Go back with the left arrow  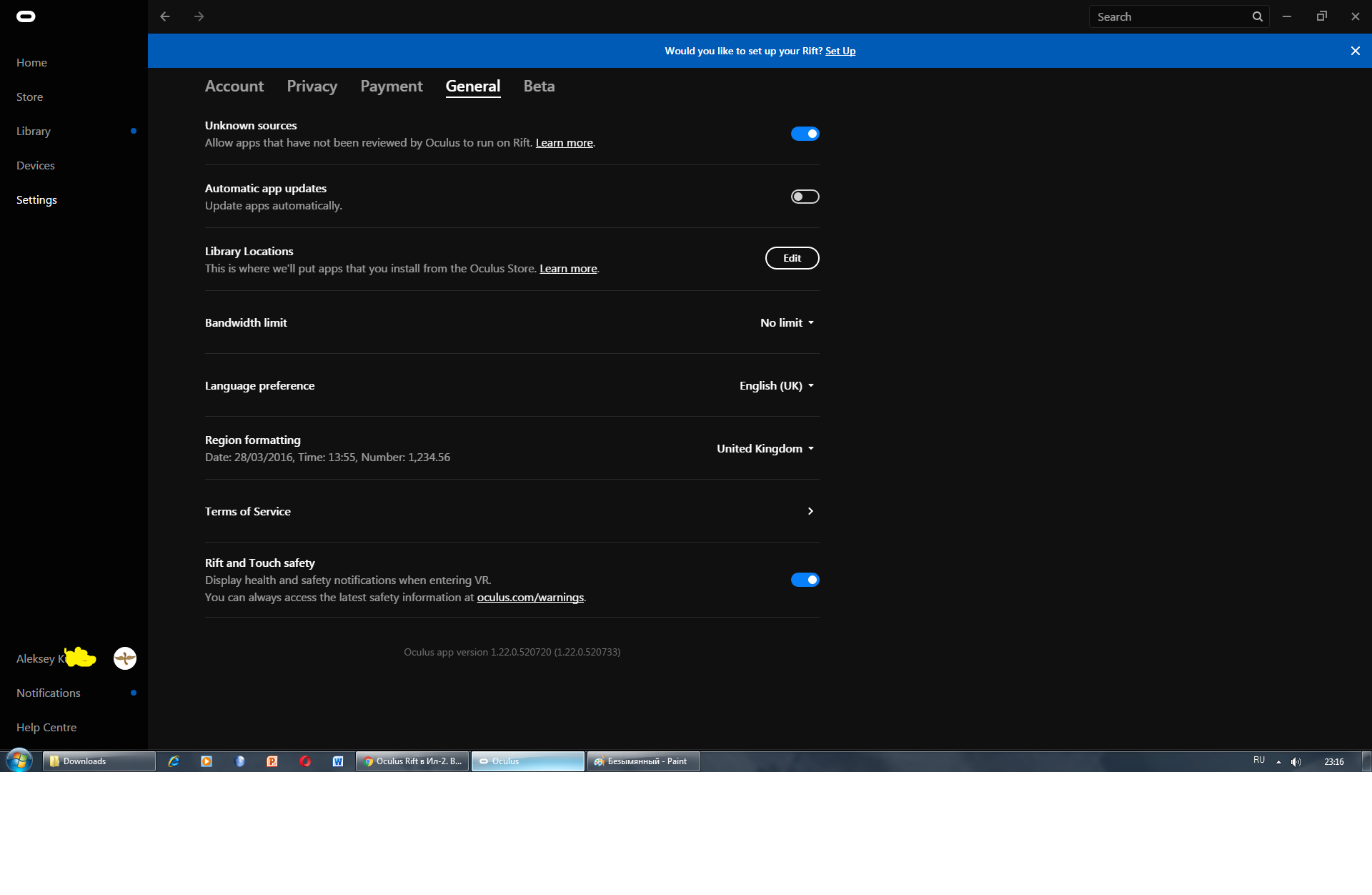click(165, 16)
